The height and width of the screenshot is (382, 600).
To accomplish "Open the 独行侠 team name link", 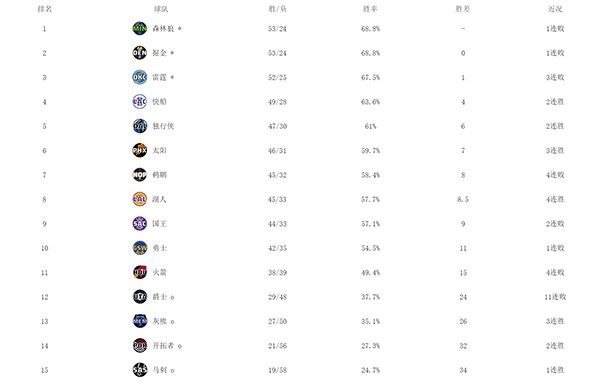I will [x=163, y=126].
